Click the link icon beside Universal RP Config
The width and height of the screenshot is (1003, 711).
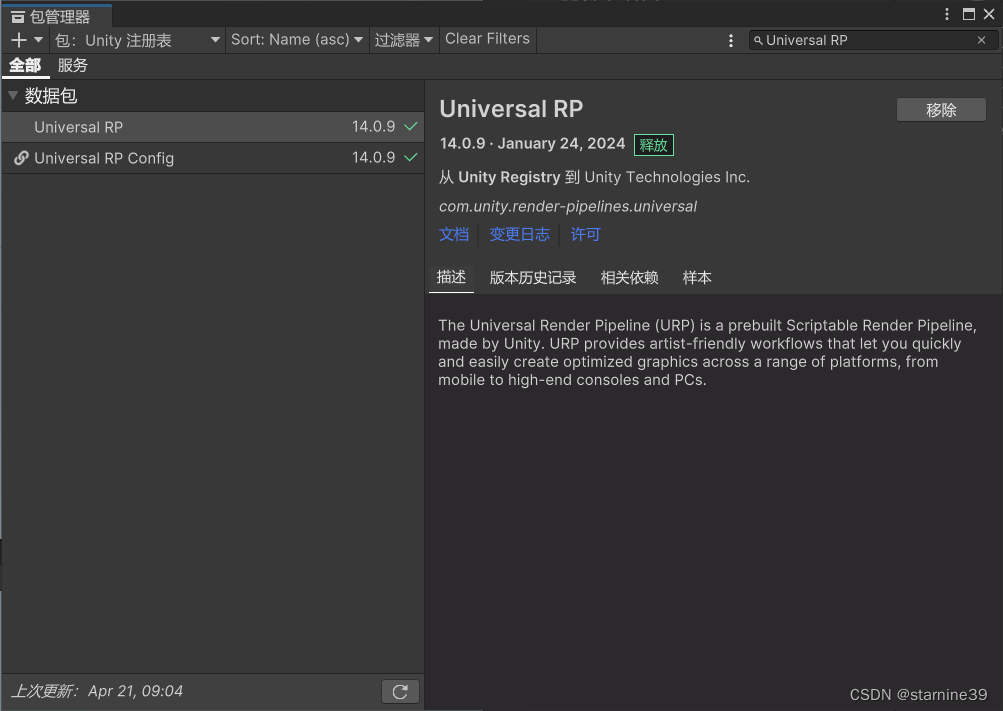tap(21, 158)
